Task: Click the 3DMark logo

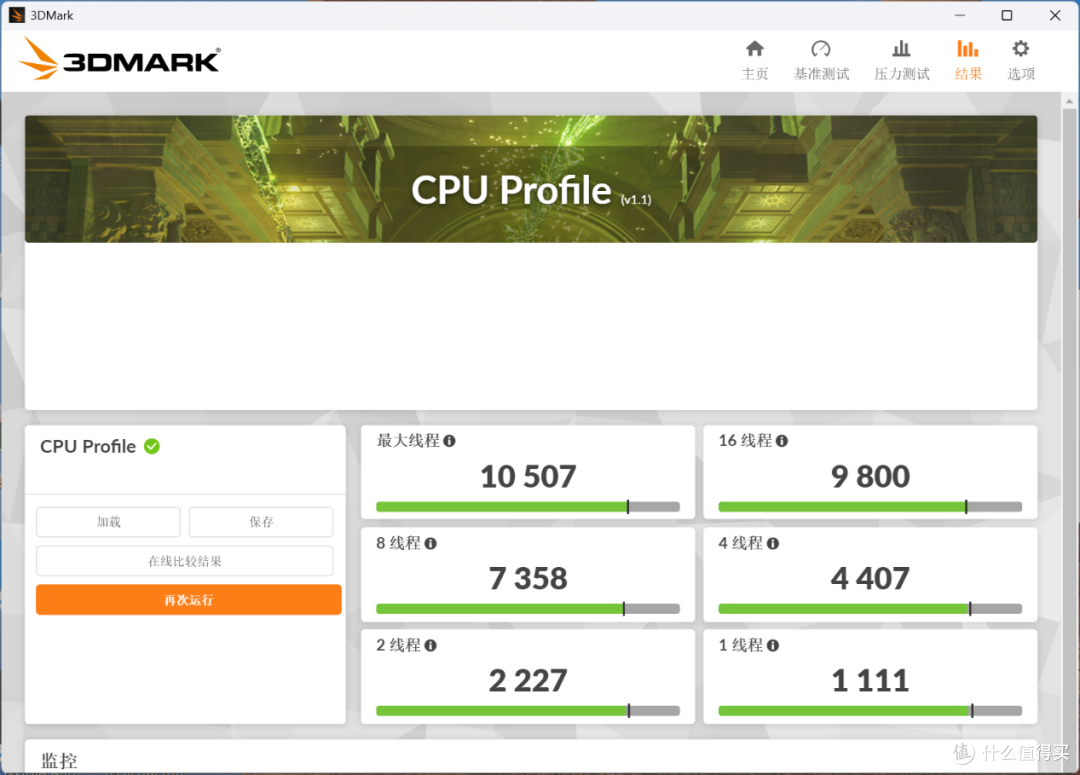Action: coord(119,59)
